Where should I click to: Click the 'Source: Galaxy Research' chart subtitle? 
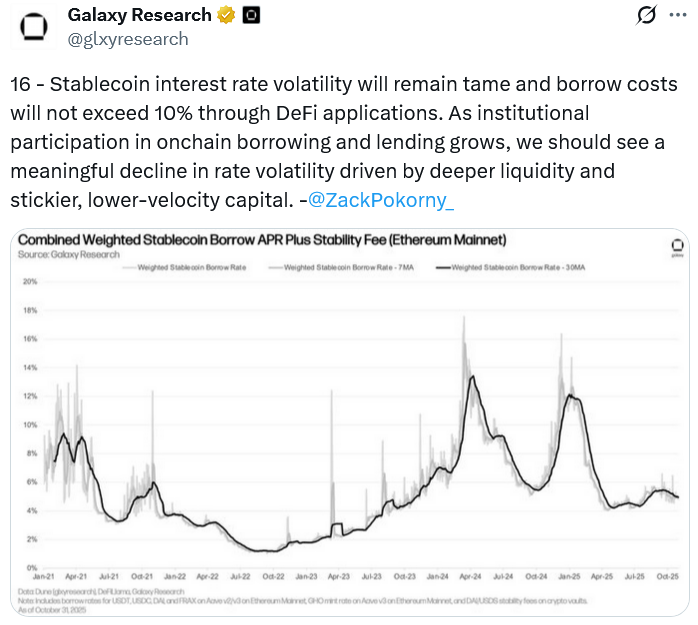68,254
